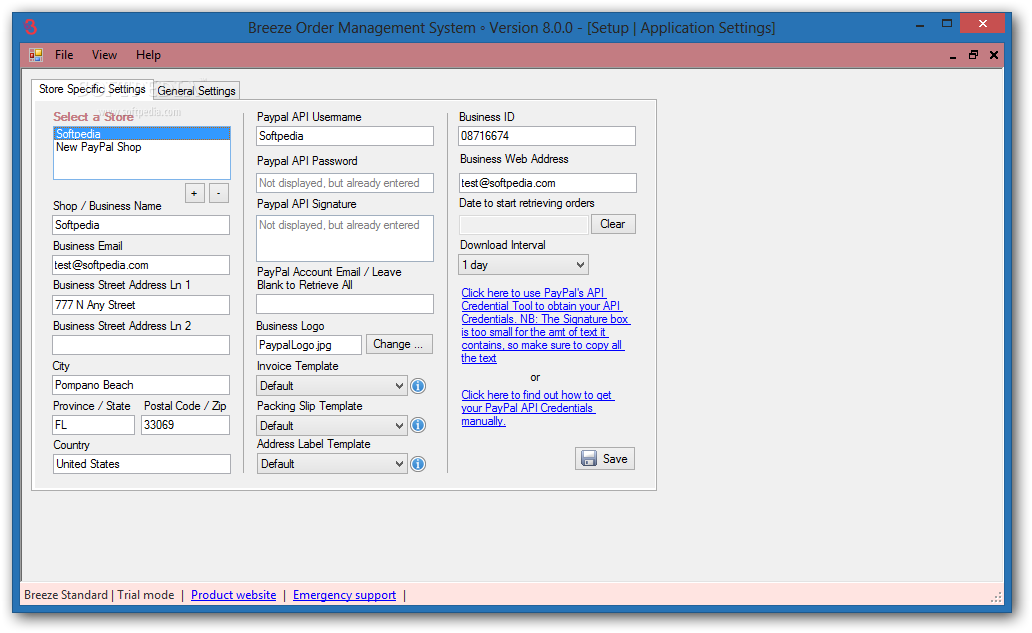Open PayPal API Credential Tool link
1032x633 pixels.
pos(545,326)
